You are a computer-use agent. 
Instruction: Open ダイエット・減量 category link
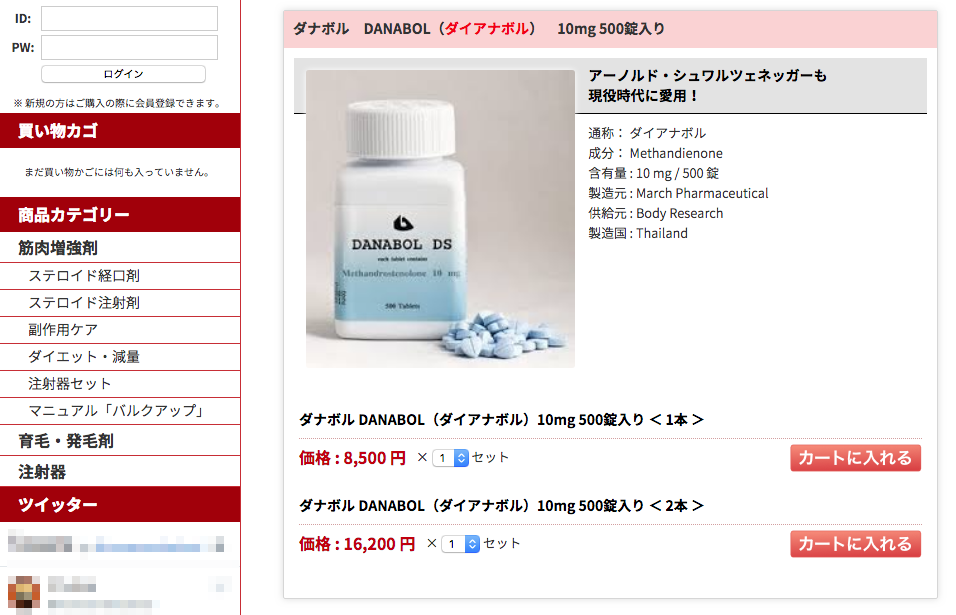pos(84,357)
